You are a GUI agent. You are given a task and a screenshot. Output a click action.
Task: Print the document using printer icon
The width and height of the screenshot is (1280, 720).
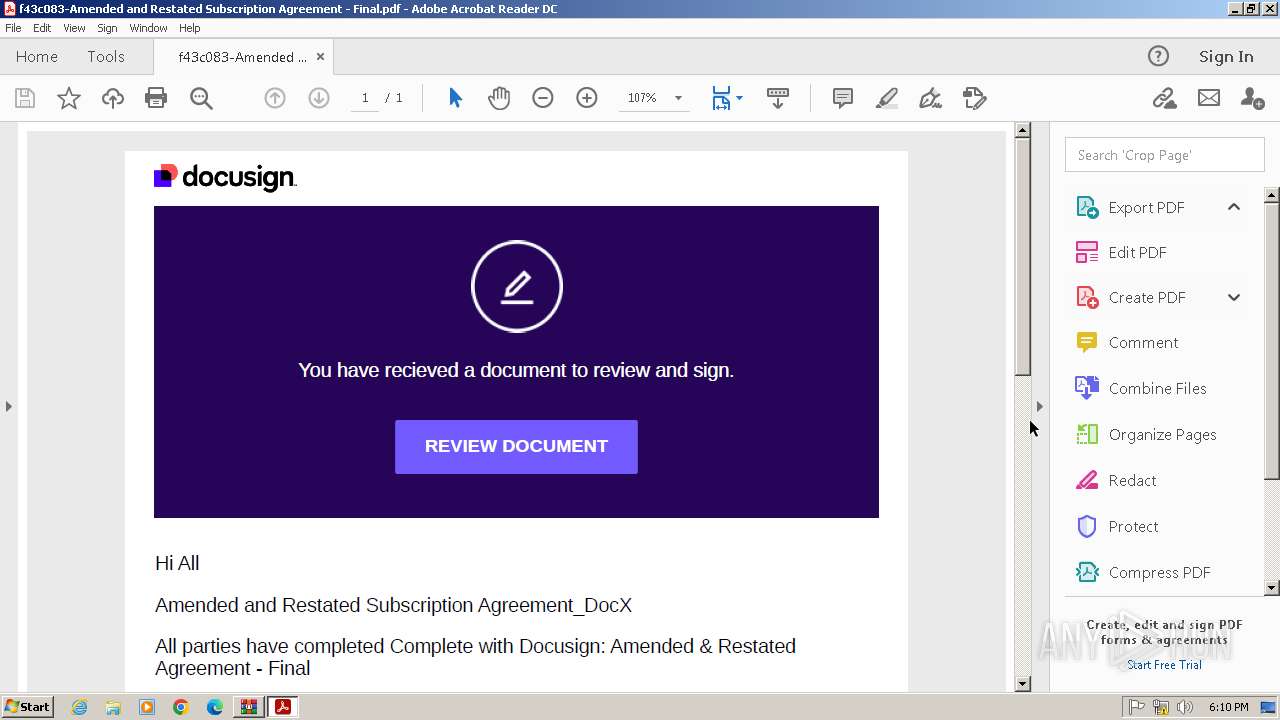[x=156, y=98]
